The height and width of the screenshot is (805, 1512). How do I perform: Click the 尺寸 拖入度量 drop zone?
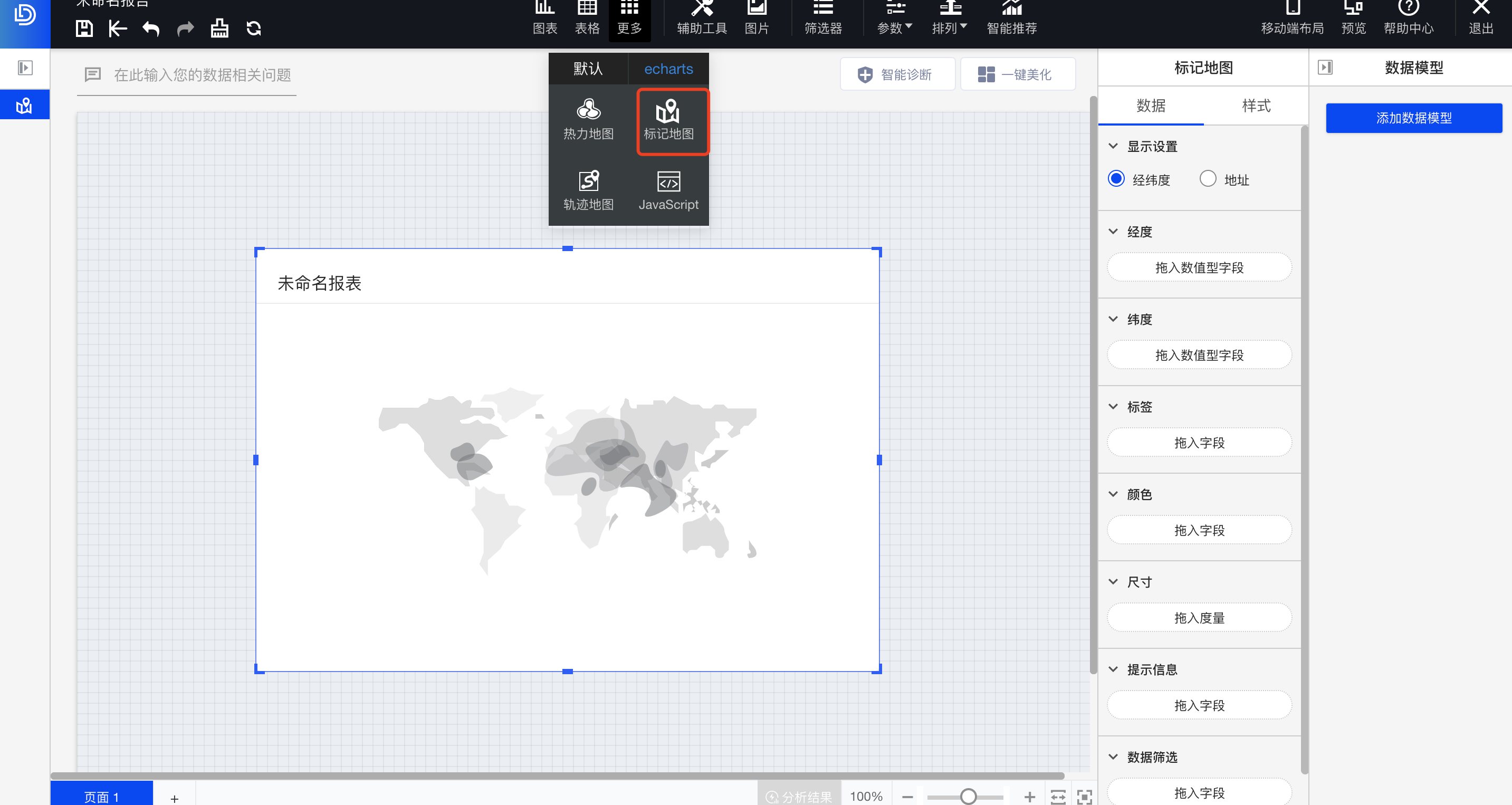click(1199, 617)
